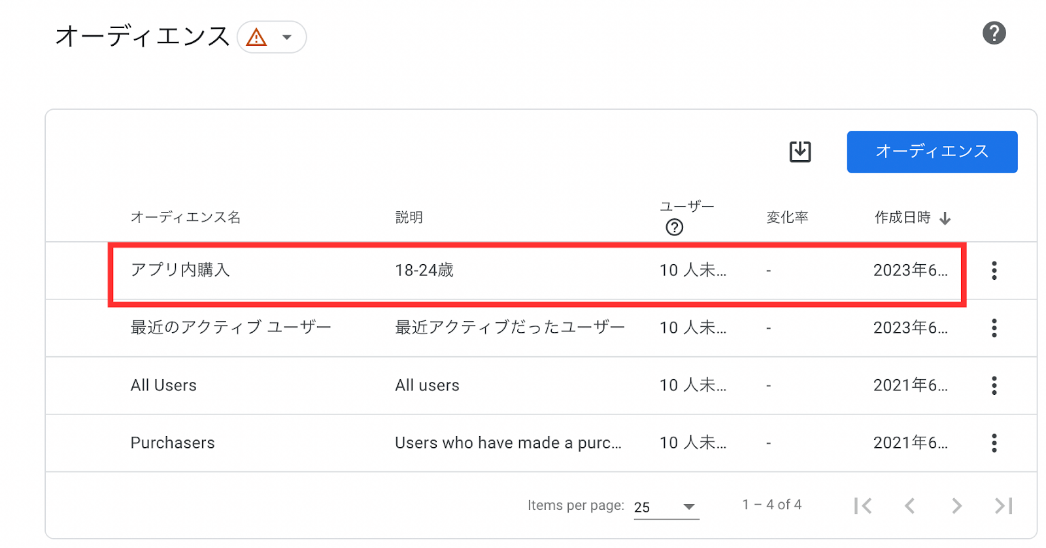Download the audience list via download icon
Screen dimensions: 1046x548
pyautogui.click(x=800, y=152)
